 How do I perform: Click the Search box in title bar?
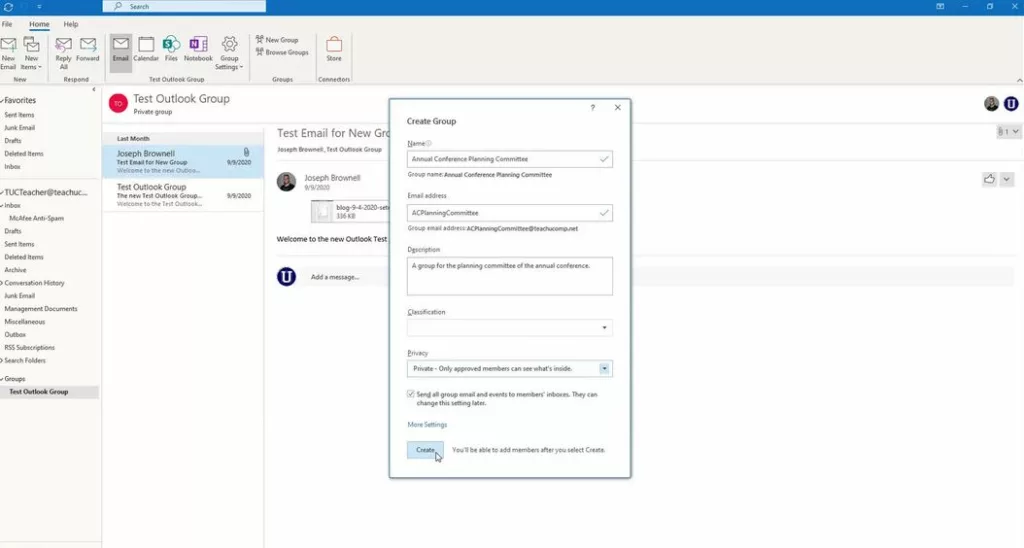point(184,7)
